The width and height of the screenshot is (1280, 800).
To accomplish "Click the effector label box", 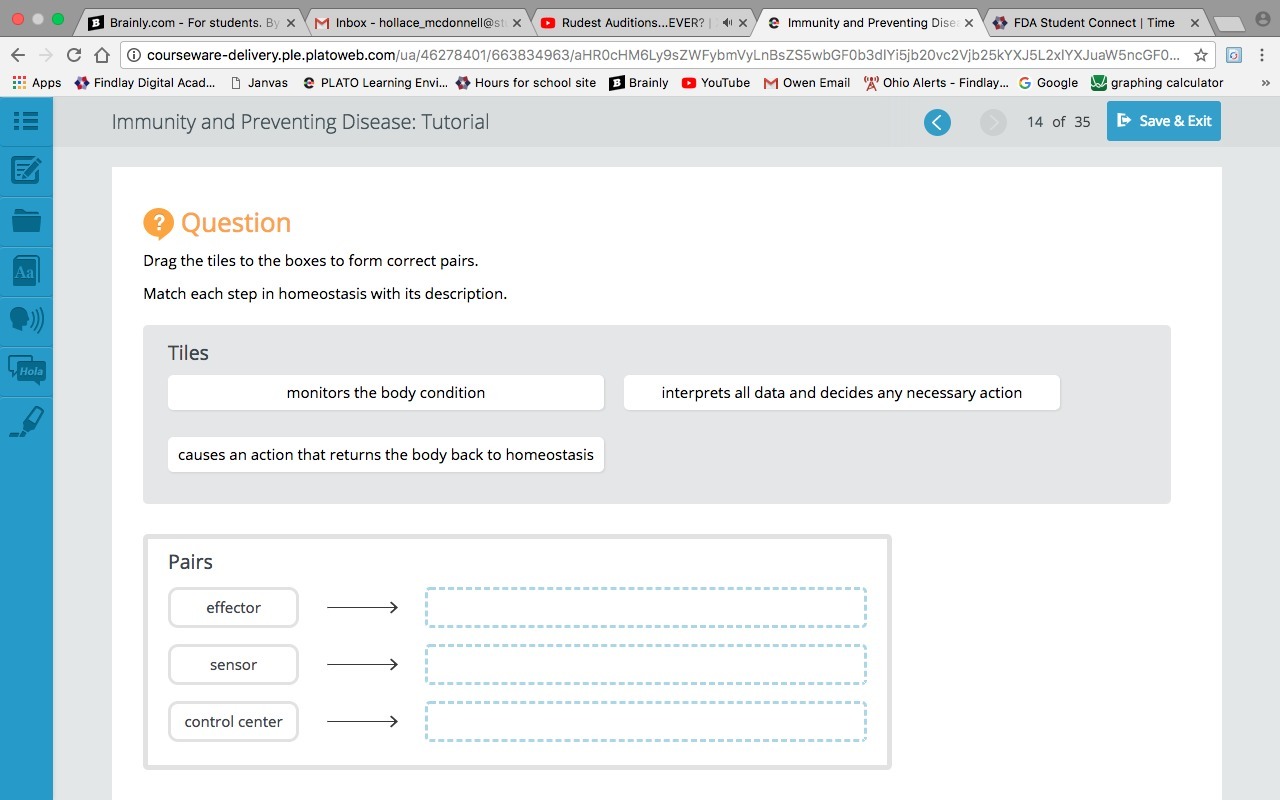I will pos(233,608).
